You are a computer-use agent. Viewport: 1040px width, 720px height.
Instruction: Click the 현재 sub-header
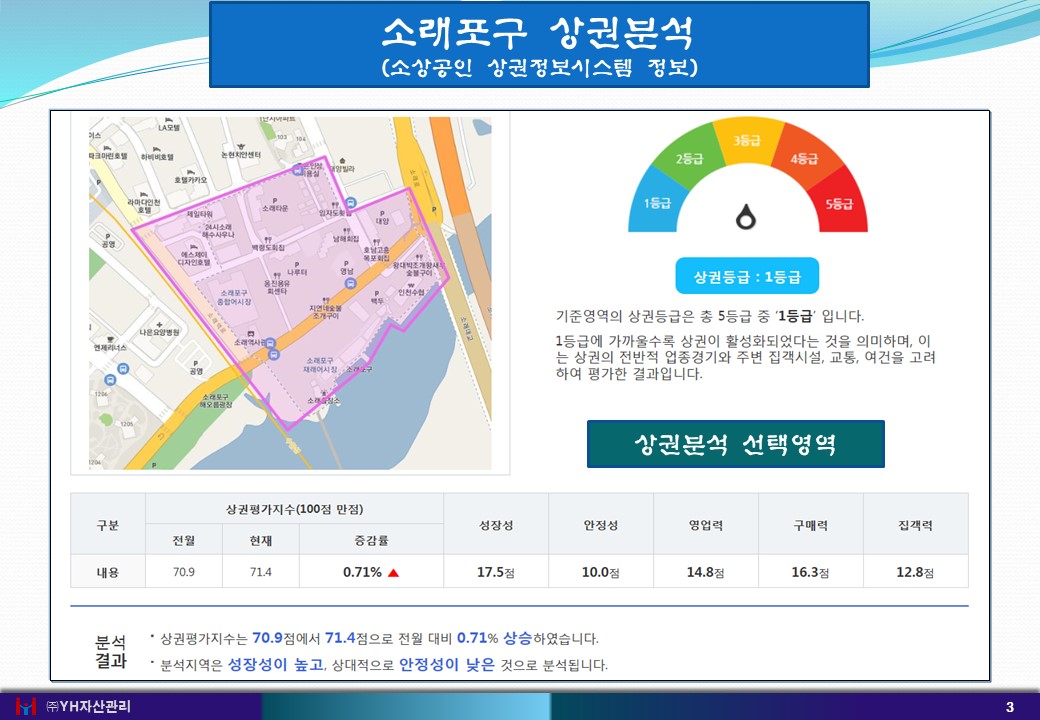pyautogui.click(x=261, y=540)
